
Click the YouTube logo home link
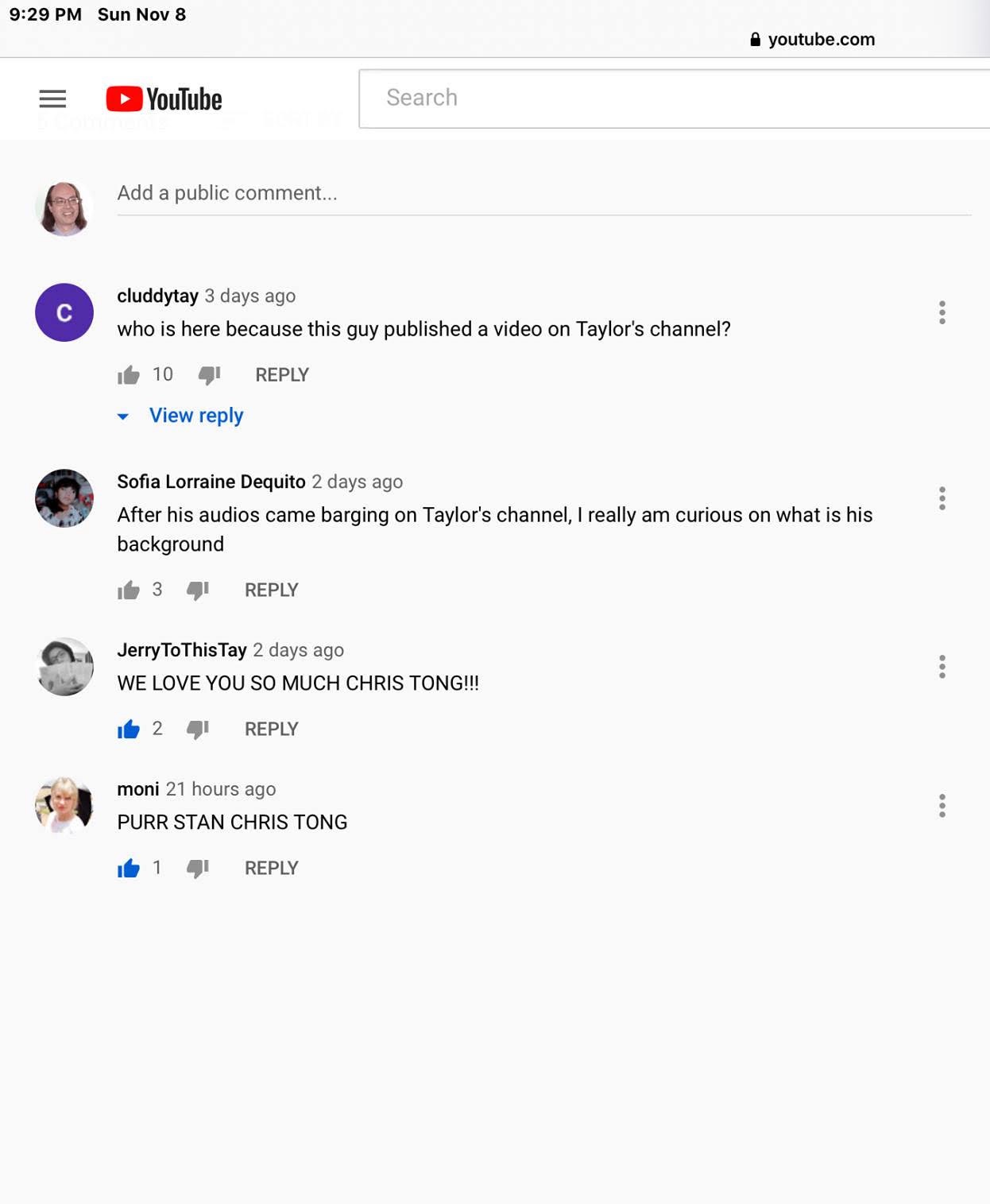pyautogui.click(x=164, y=99)
